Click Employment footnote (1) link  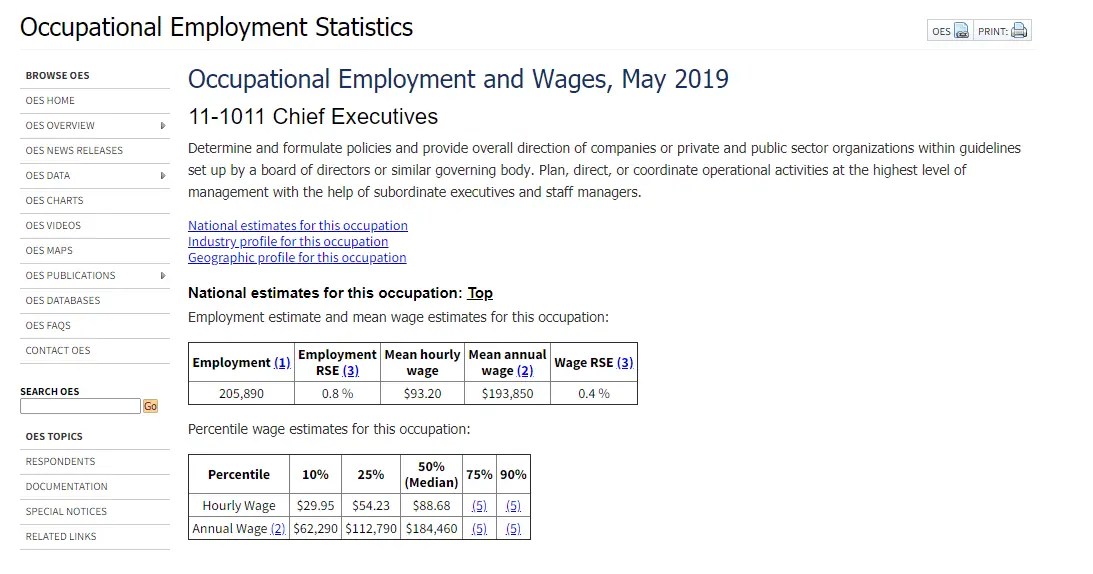point(282,363)
